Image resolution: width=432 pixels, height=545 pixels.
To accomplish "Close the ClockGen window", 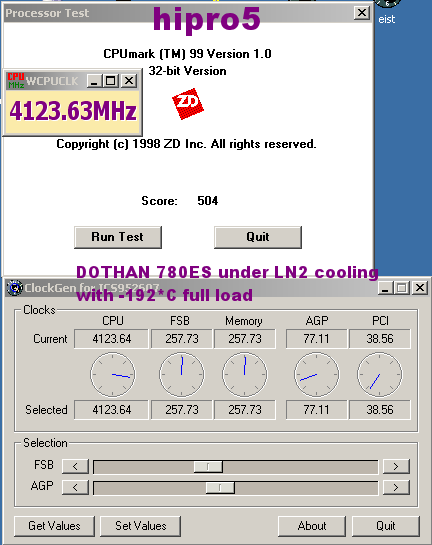I will (x=420, y=288).
